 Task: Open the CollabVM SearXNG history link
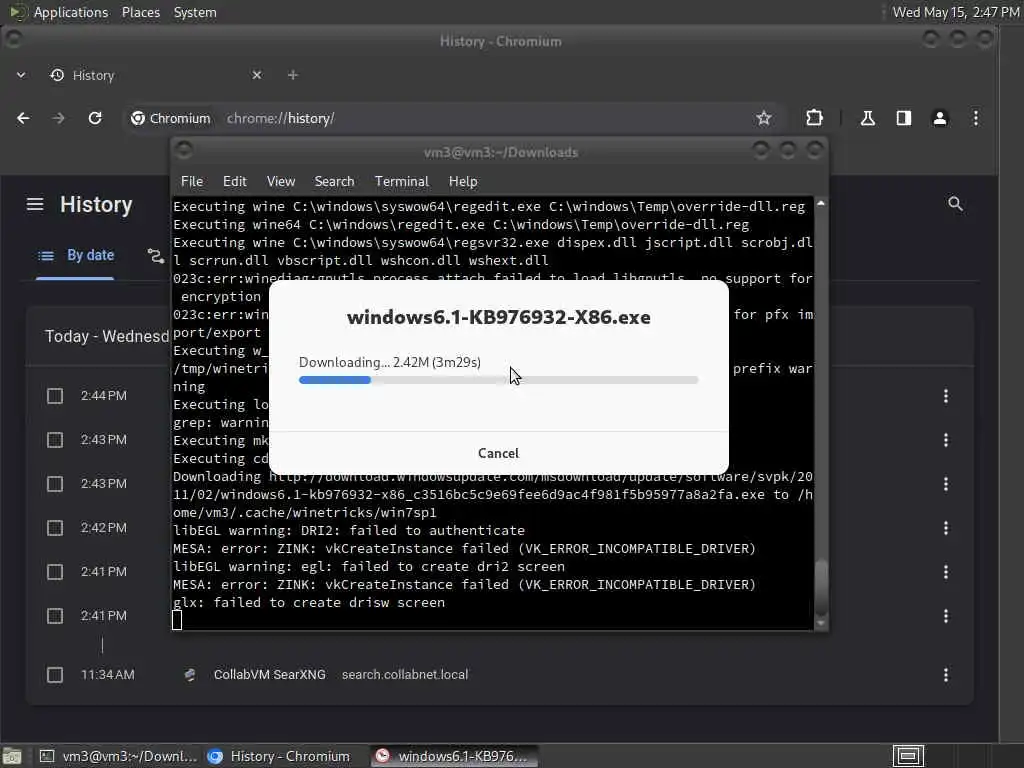pos(269,675)
